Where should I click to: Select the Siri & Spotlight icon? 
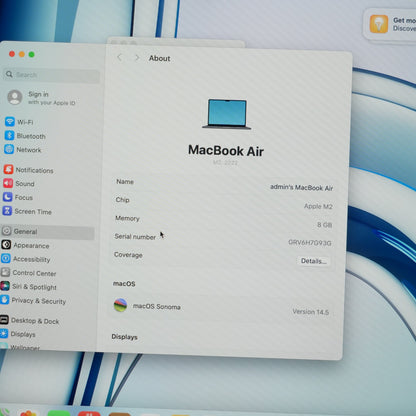click(5, 286)
